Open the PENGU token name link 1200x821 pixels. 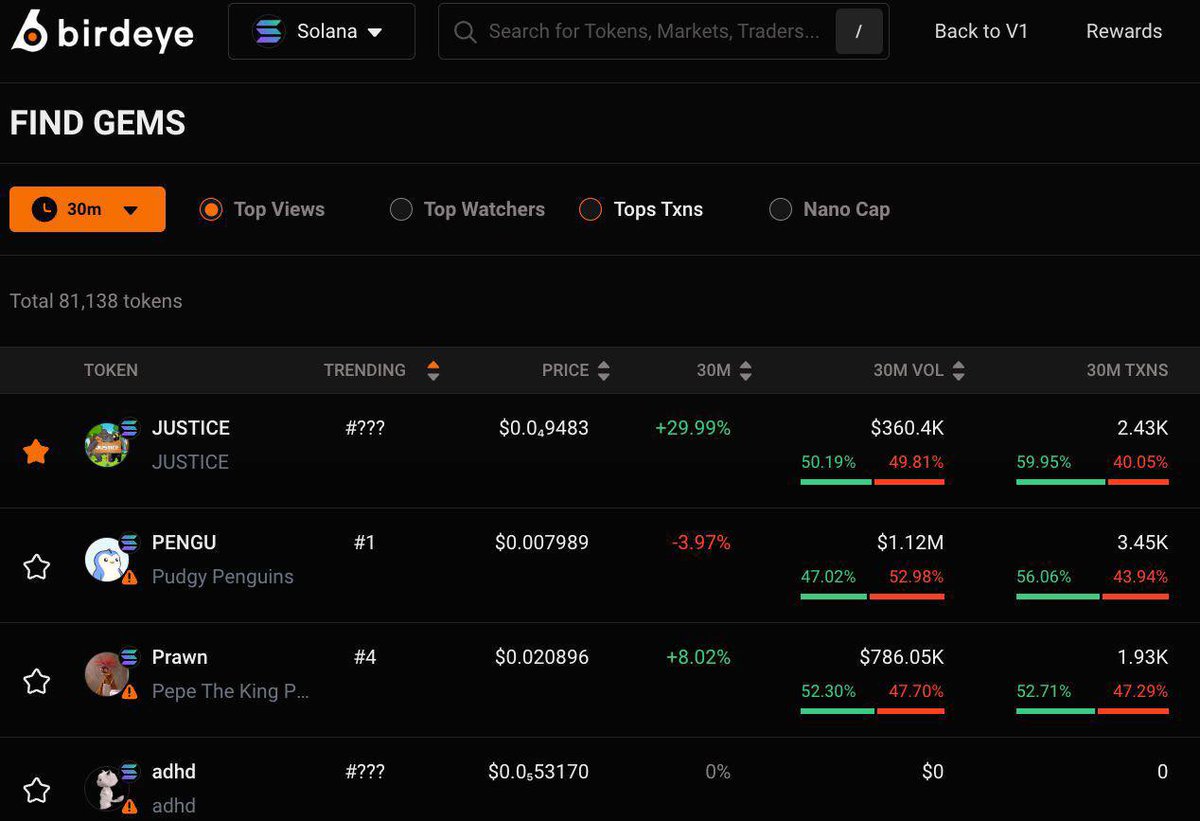pyautogui.click(x=184, y=543)
